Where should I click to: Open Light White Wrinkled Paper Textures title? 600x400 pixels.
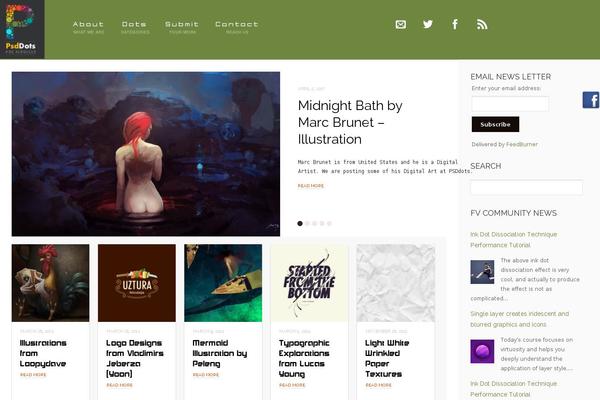[x=387, y=358]
